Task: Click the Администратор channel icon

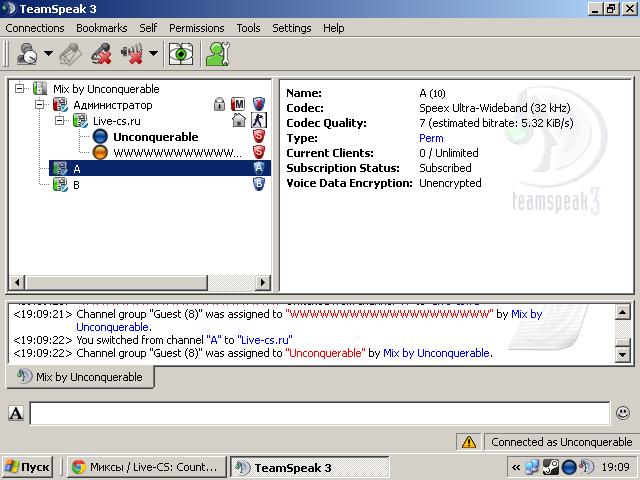Action: click(60, 105)
